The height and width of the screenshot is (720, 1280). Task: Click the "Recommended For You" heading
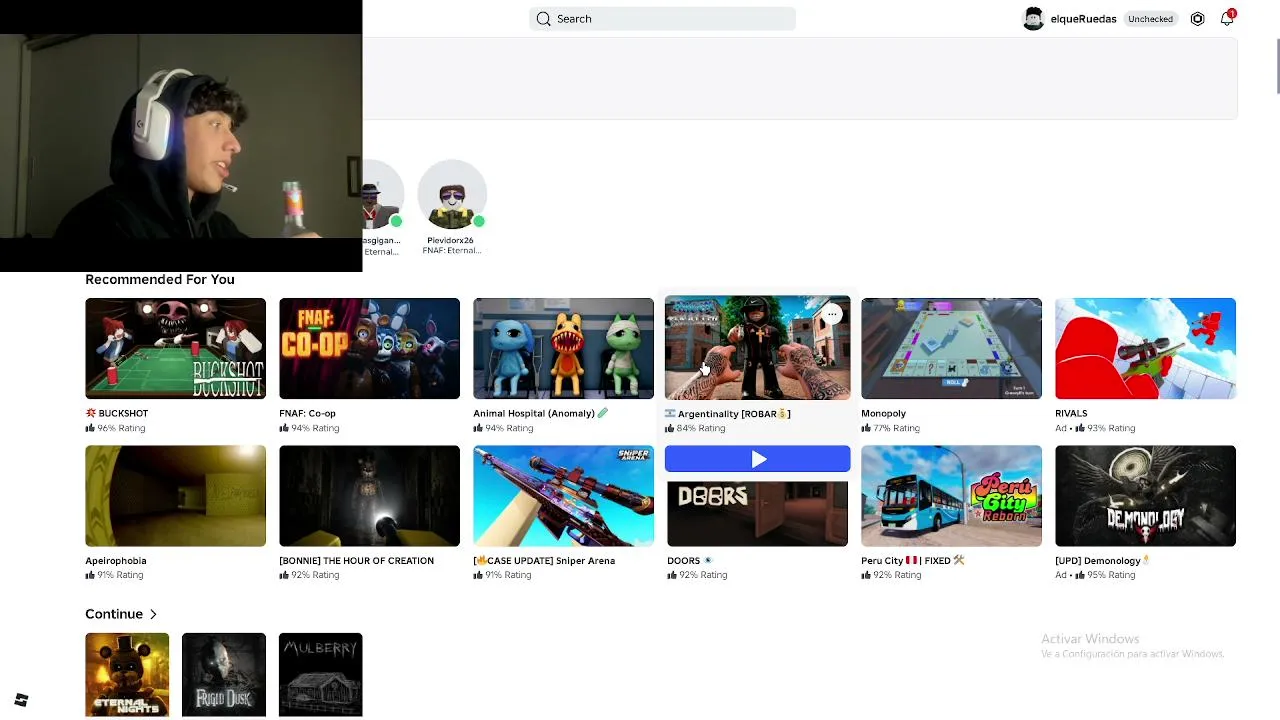[x=160, y=279]
